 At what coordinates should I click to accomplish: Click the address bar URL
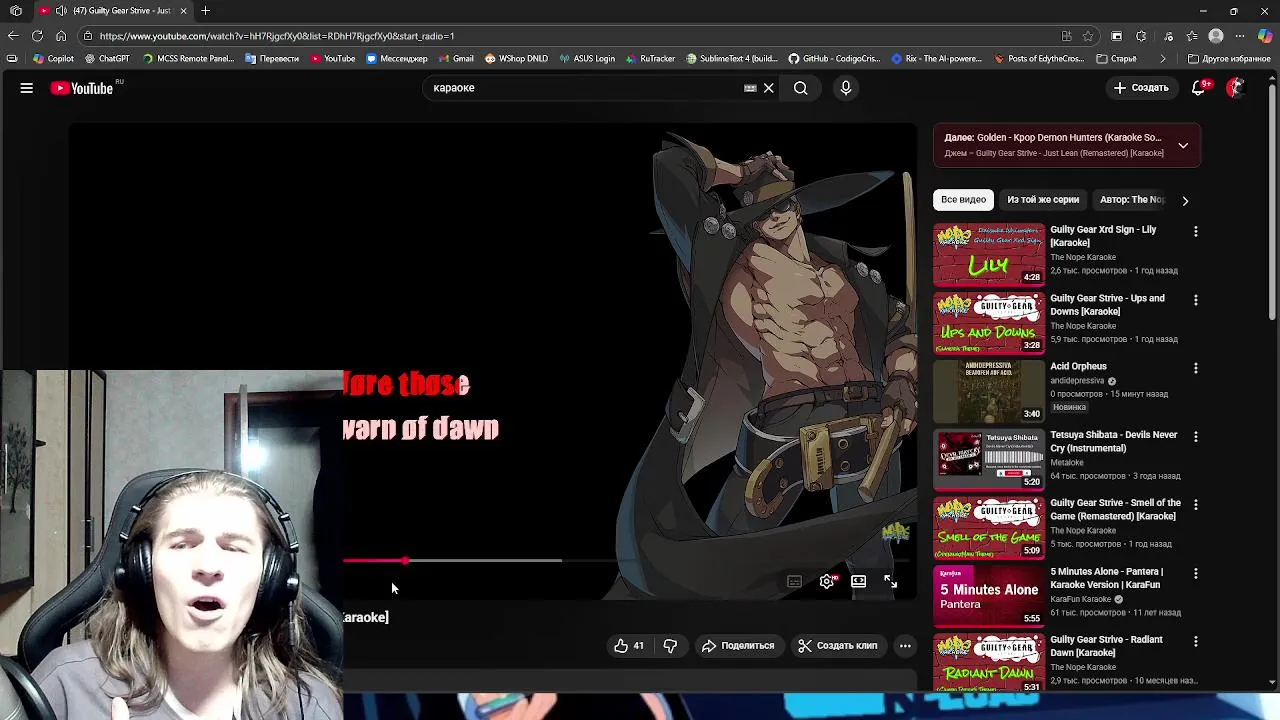pos(277,36)
